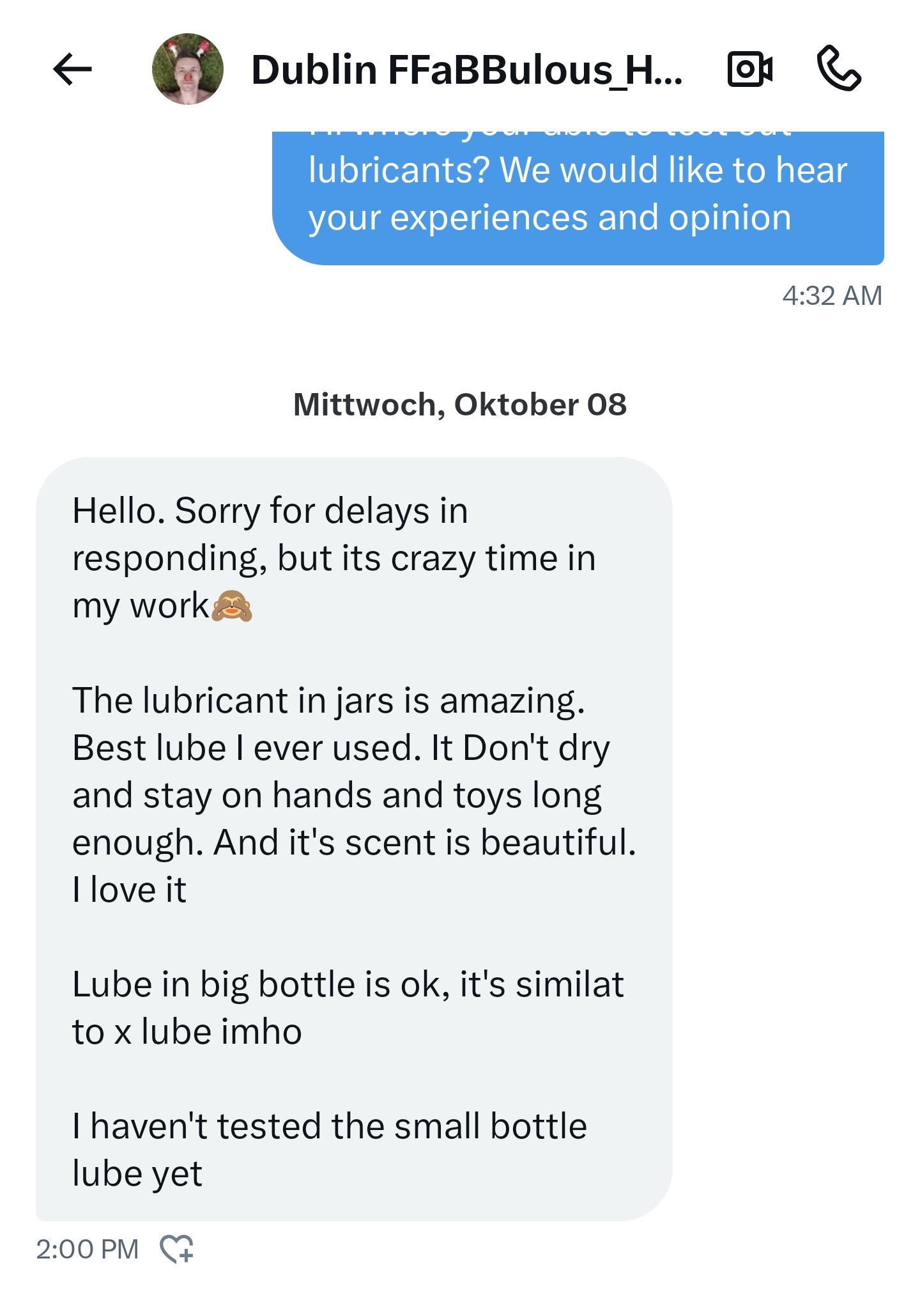Select the blue sent message bubble
Viewport: 920px width, 1316px height.
pyautogui.click(x=578, y=198)
